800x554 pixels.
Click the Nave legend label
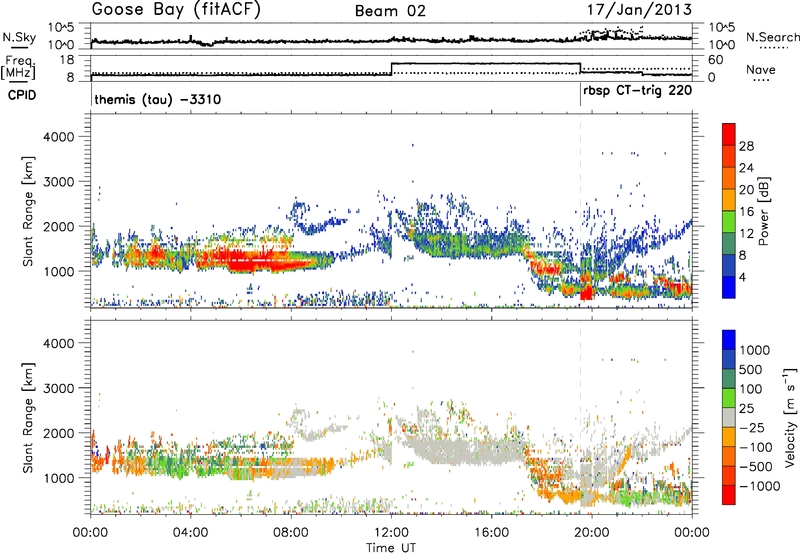point(761,69)
